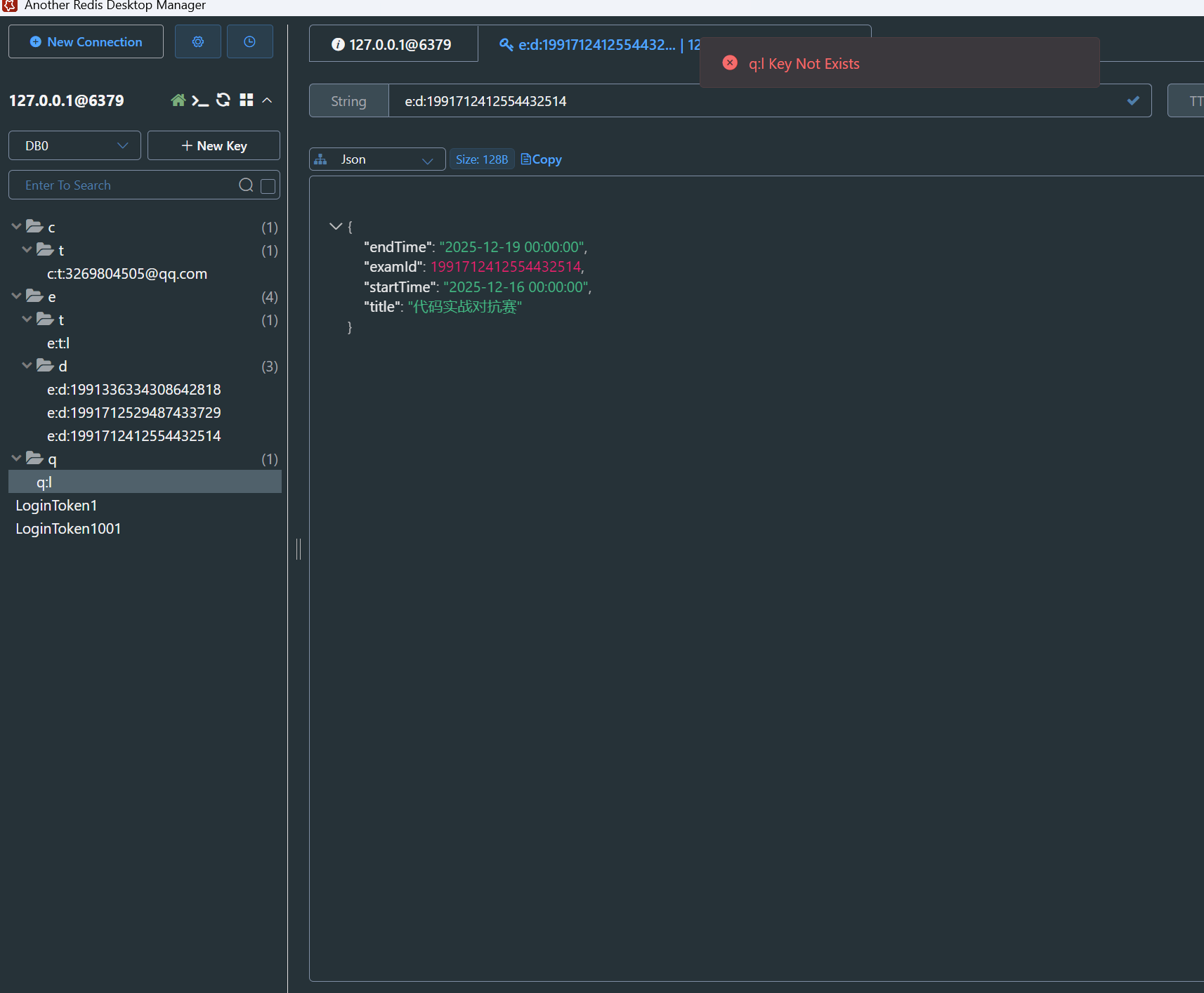Collapse the e folder

pyautogui.click(x=16, y=296)
